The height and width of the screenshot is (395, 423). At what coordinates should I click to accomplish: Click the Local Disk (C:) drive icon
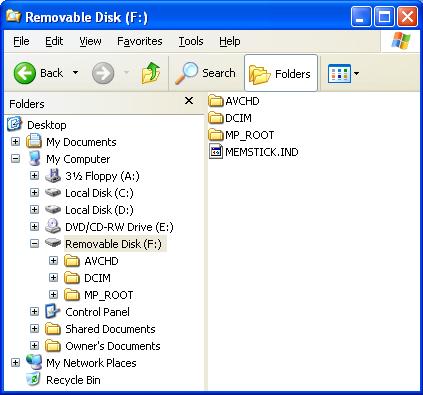click(x=53, y=192)
